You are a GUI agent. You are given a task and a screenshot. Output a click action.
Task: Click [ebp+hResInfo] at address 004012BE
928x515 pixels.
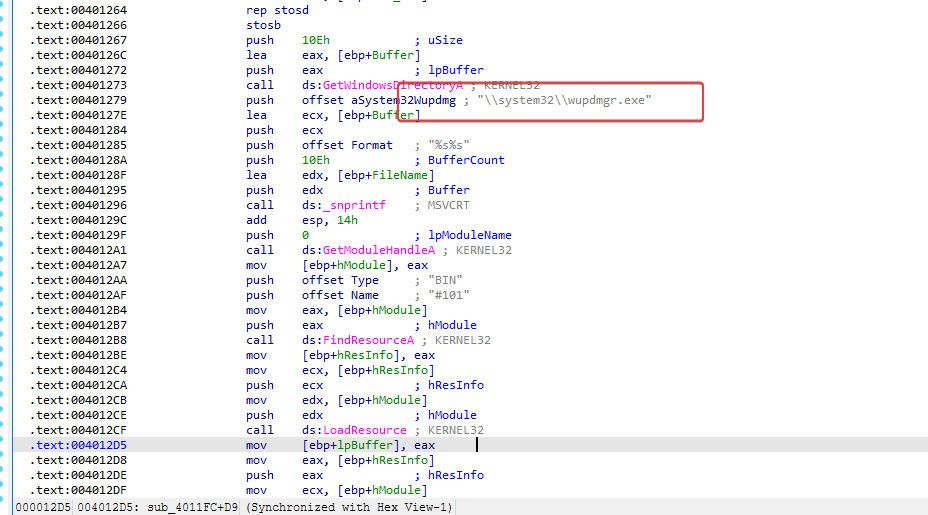351,355
